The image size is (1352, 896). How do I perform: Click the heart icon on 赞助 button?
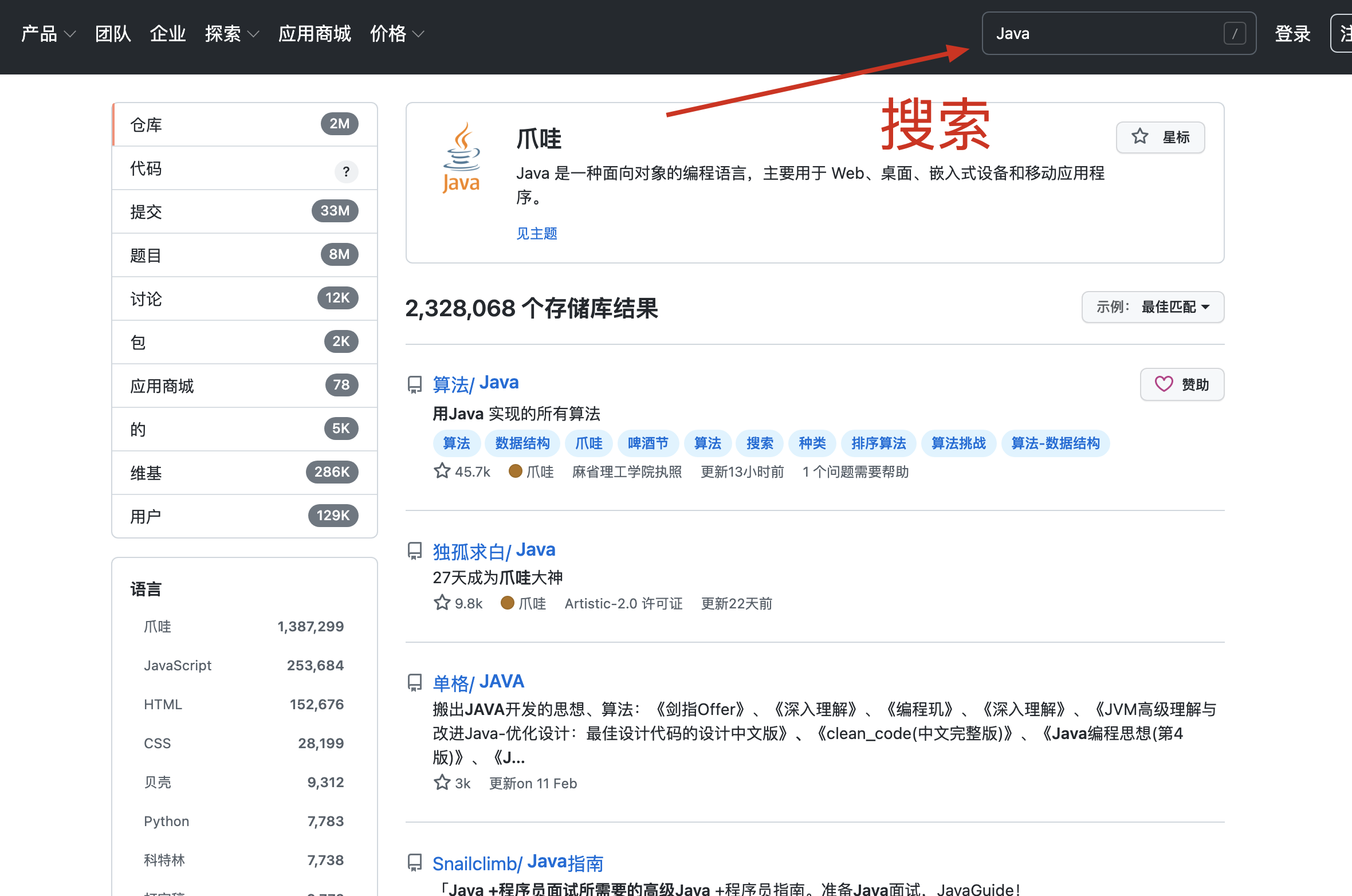pos(1164,384)
